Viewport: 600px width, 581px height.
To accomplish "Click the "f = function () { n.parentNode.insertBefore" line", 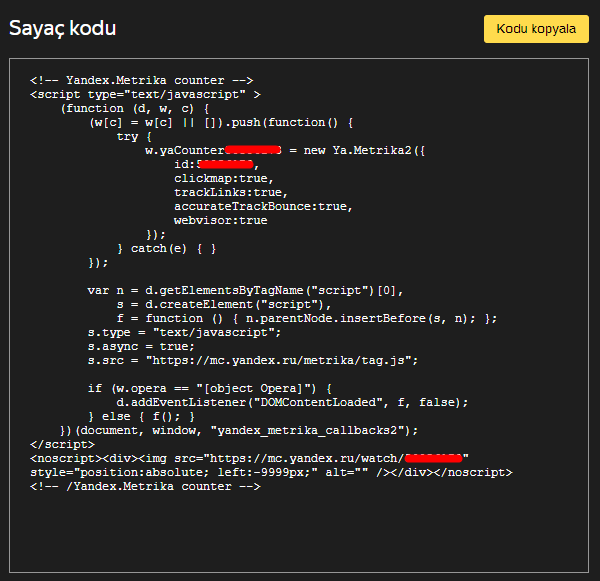I will pyautogui.click(x=307, y=318).
